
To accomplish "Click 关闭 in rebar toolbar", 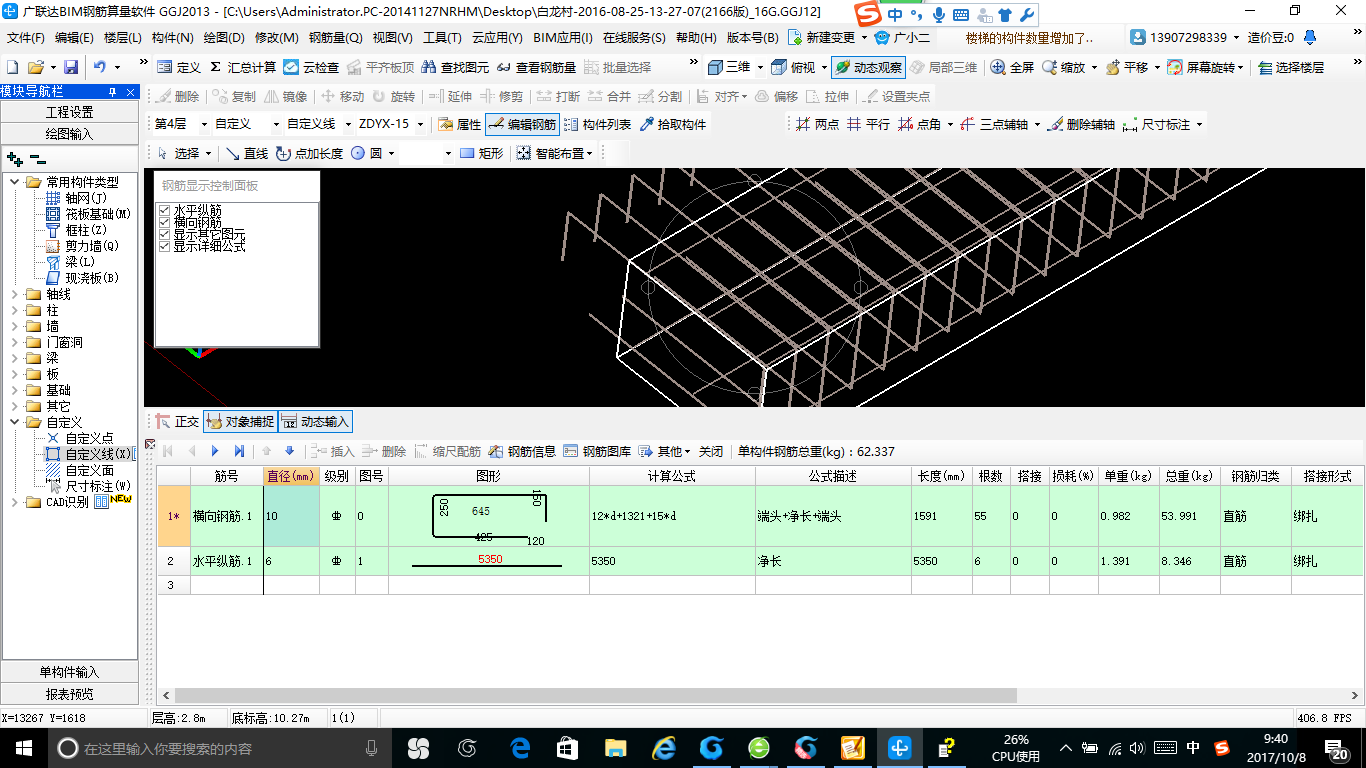I will (x=711, y=451).
